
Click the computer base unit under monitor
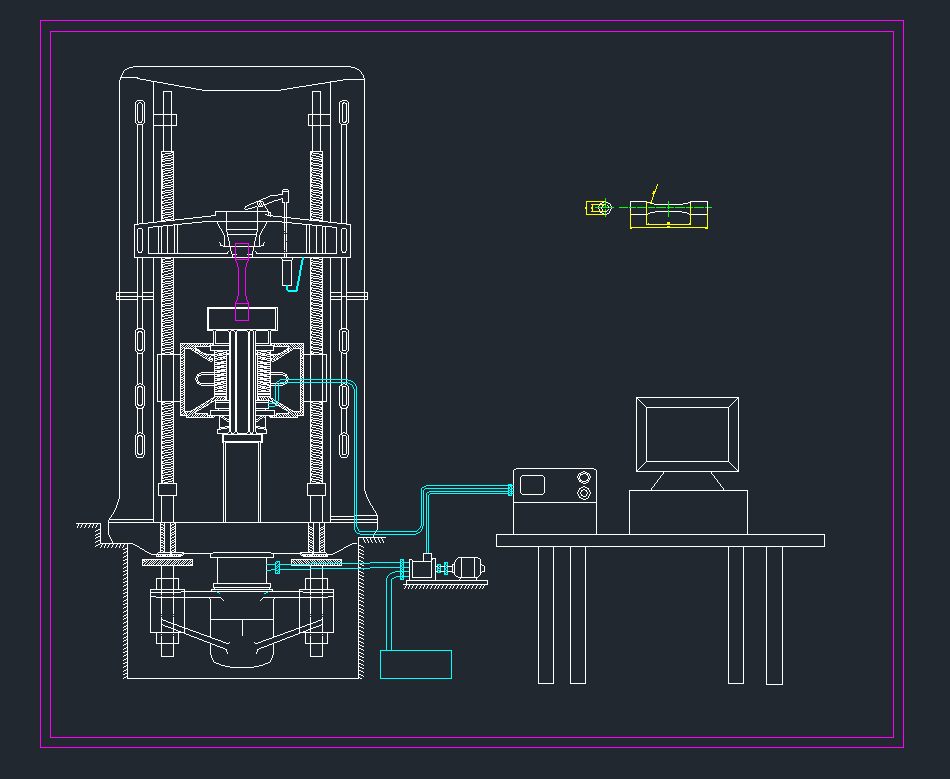pos(688,512)
